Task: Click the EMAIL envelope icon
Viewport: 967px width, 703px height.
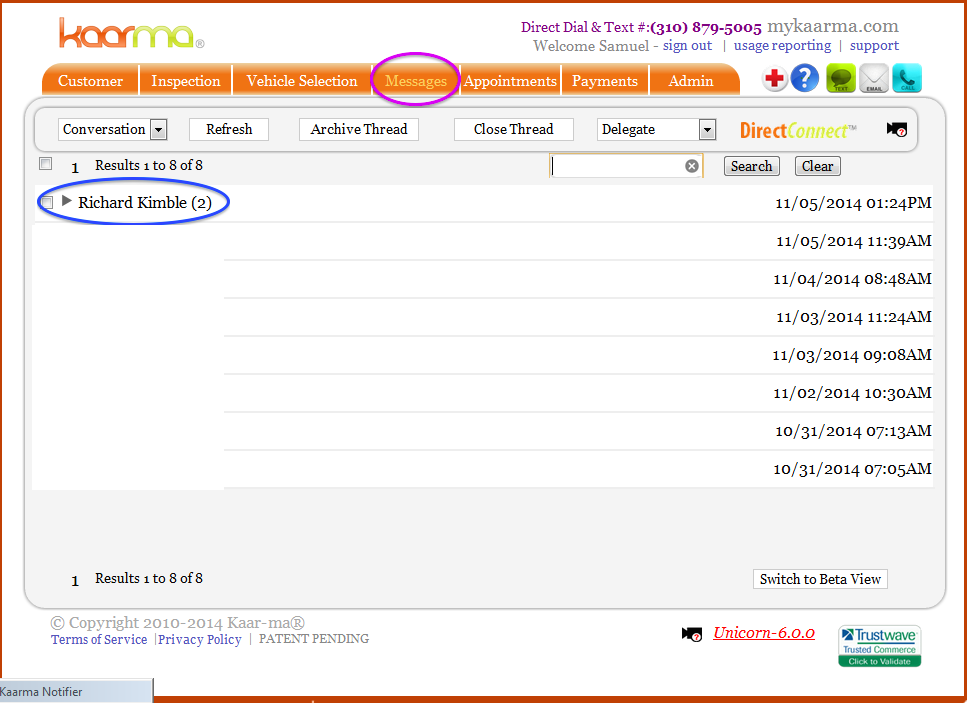Action: [x=874, y=79]
